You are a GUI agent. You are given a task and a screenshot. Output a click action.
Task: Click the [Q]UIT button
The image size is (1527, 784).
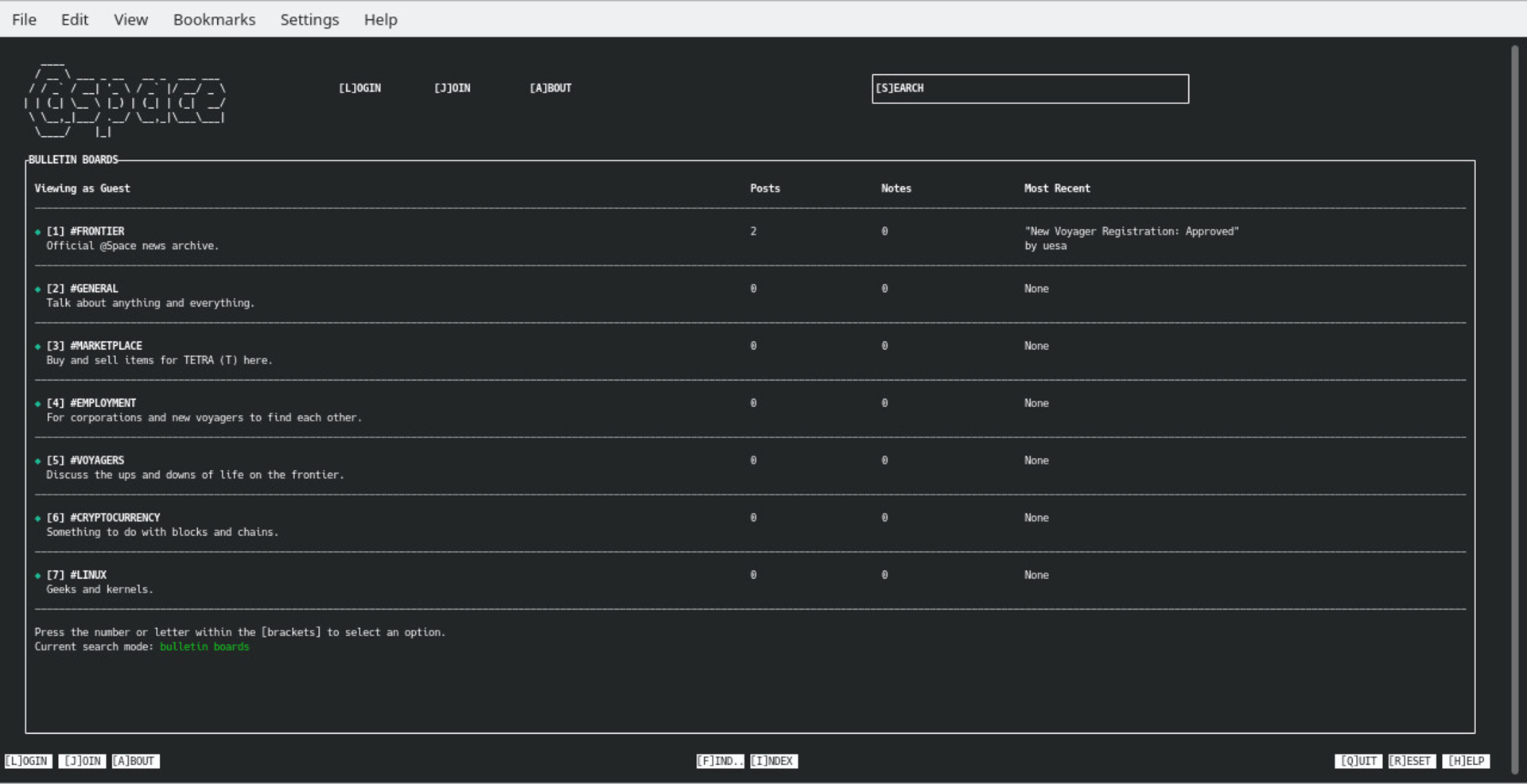[x=1358, y=761]
